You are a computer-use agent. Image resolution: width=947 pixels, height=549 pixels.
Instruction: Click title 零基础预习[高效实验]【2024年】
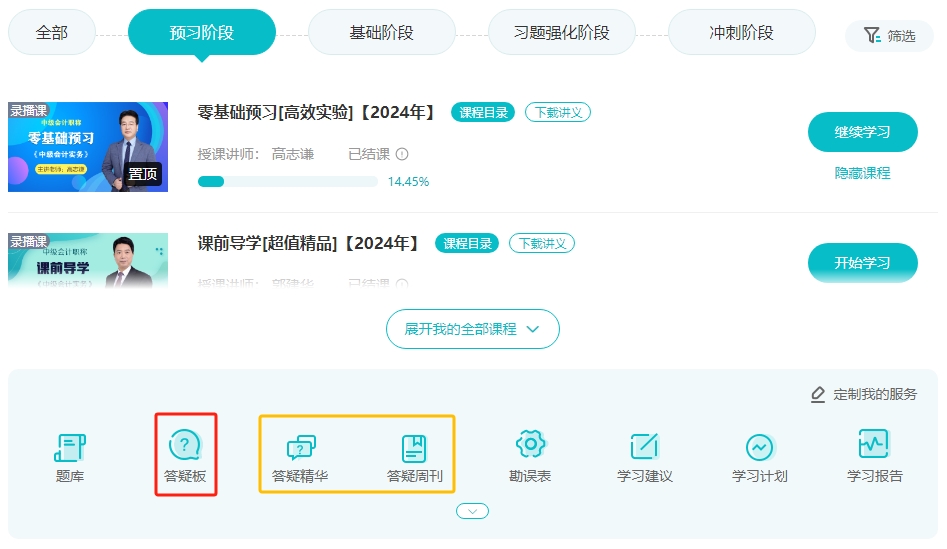[x=316, y=112]
